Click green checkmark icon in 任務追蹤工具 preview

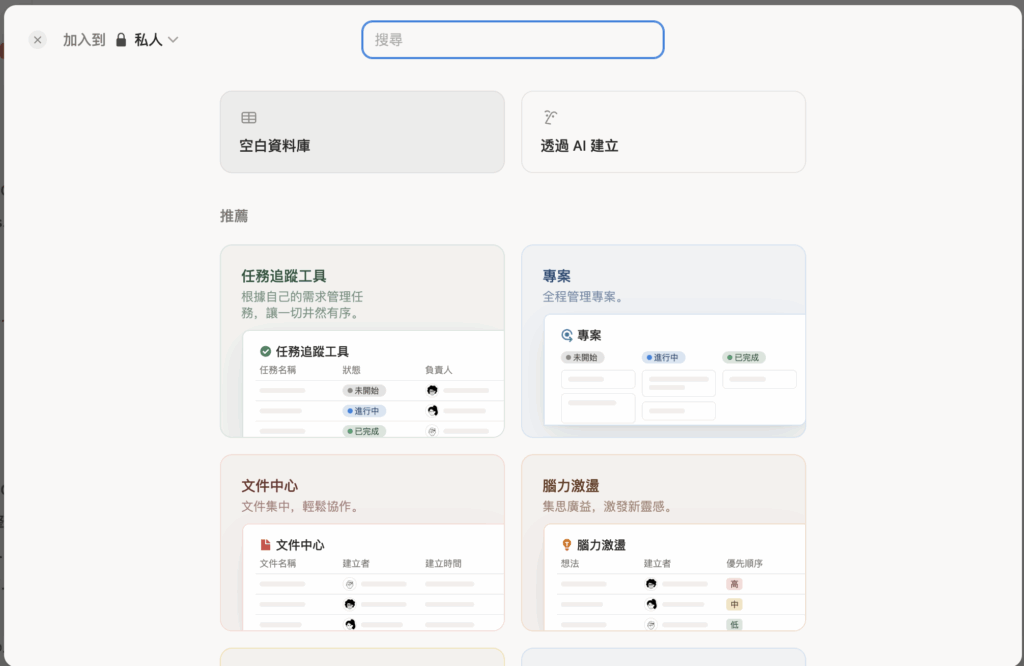point(265,351)
